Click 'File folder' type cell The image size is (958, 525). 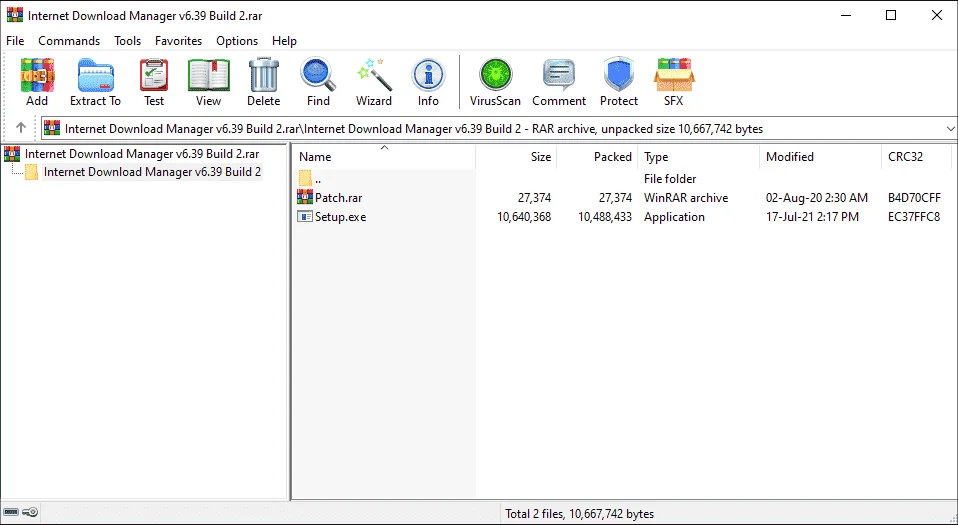[x=670, y=179]
